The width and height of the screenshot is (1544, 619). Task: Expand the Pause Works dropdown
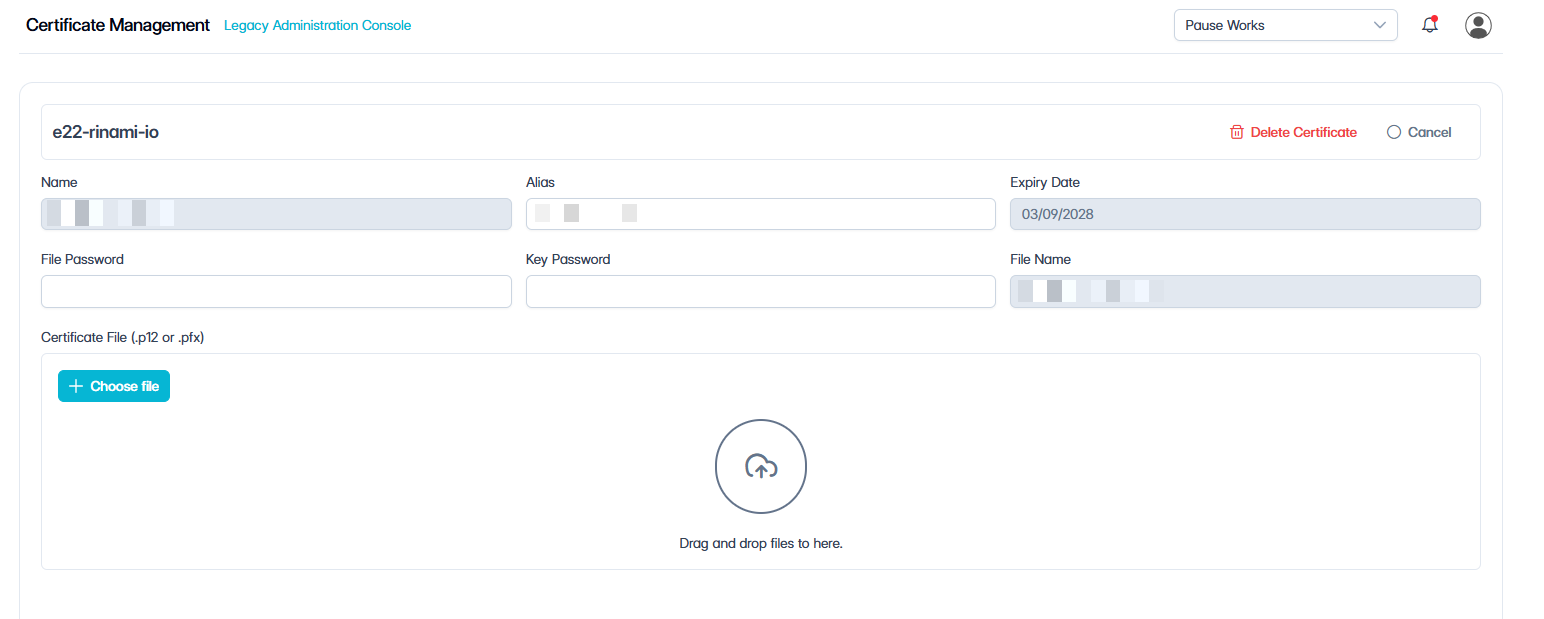coord(1285,25)
